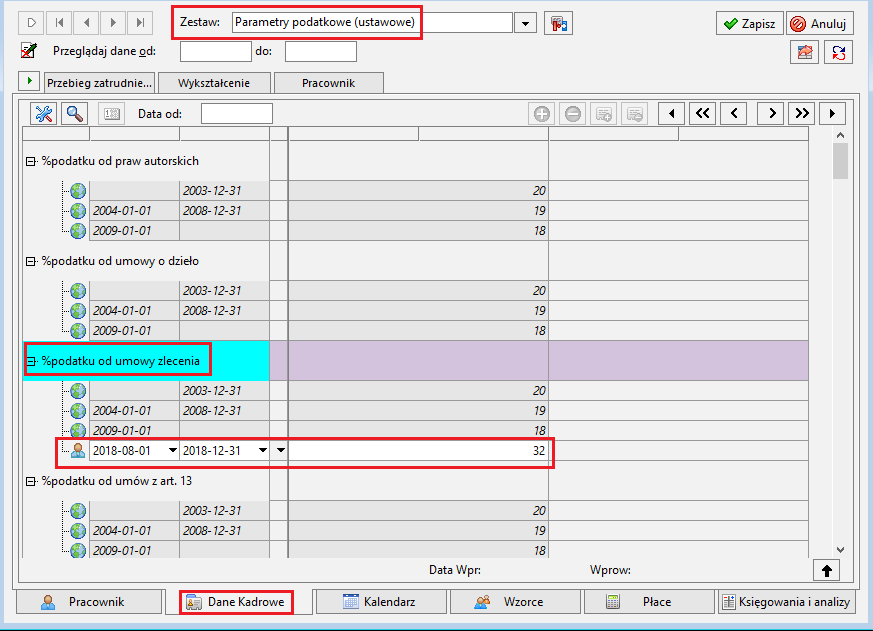Screen dimensions: 873x631
Task: Click the Anuluj cancel button
Action: click(820, 23)
